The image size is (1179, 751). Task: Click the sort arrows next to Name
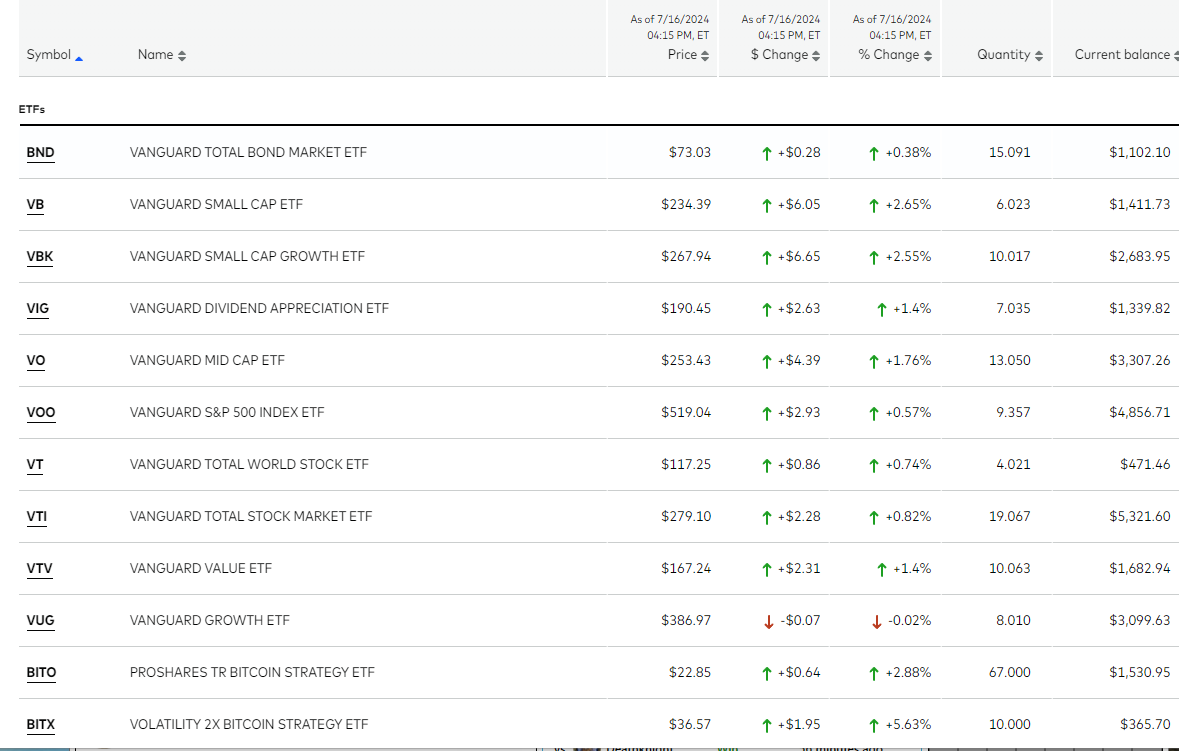tap(182, 56)
